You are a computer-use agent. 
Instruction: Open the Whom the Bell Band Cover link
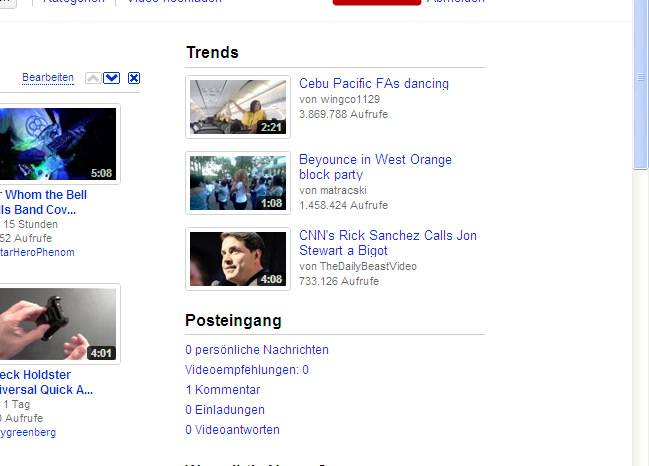point(43,202)
